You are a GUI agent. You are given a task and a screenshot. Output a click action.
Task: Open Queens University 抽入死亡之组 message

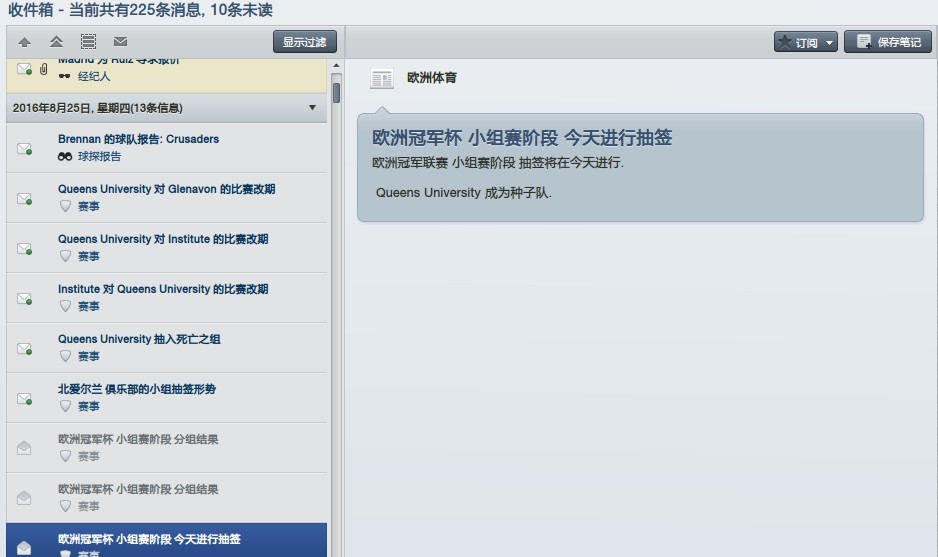tap(139, 339)
